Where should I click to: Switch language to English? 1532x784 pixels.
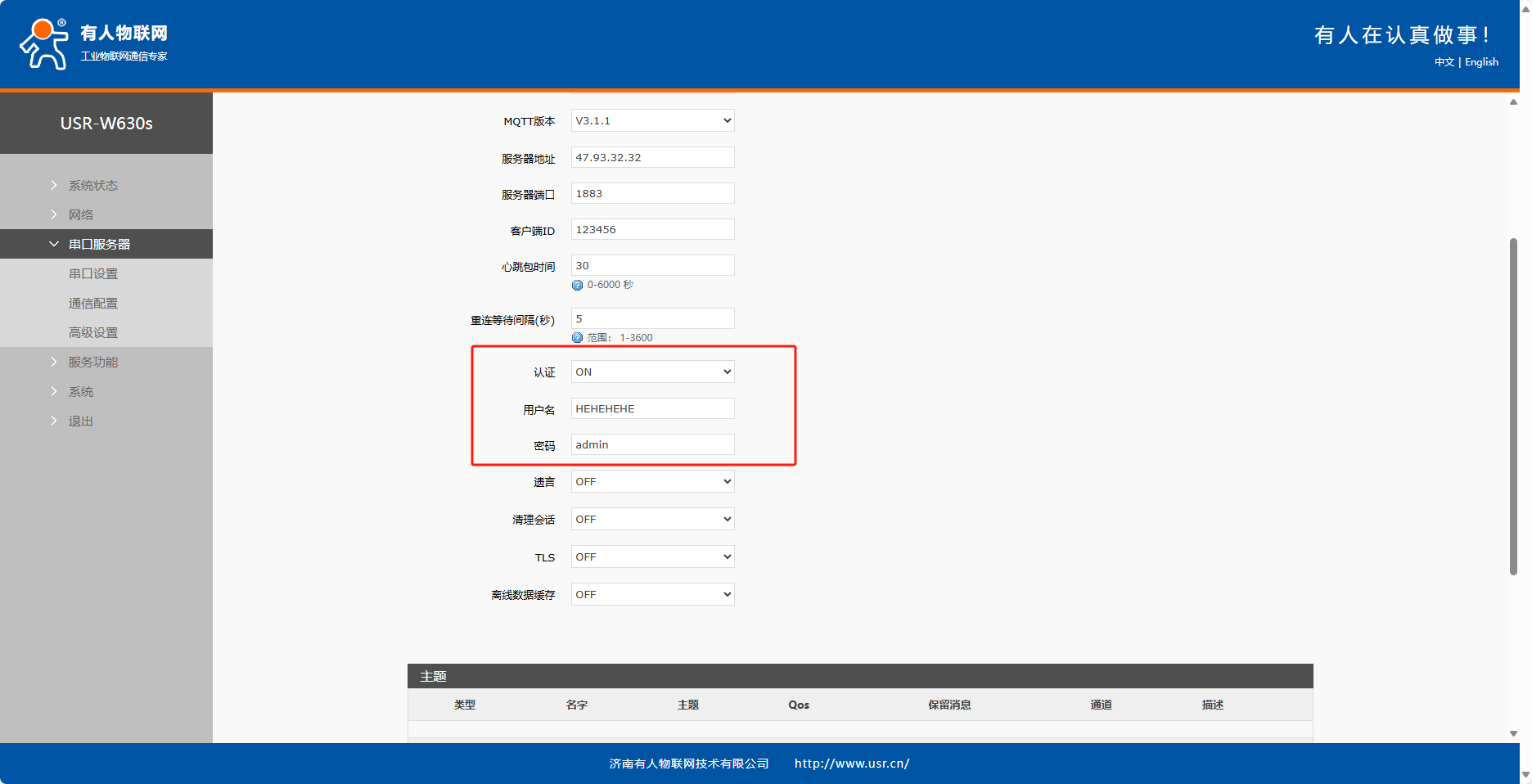(x=1481, y=62)
